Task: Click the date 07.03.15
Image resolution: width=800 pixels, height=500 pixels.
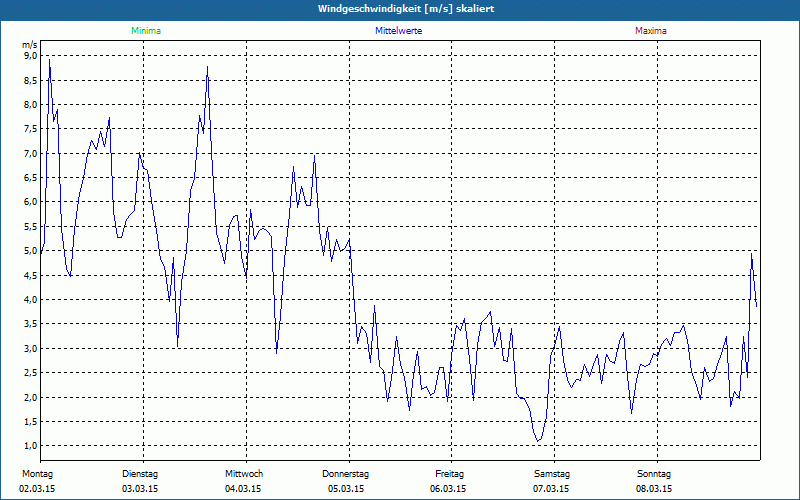Action: (552, 489)
